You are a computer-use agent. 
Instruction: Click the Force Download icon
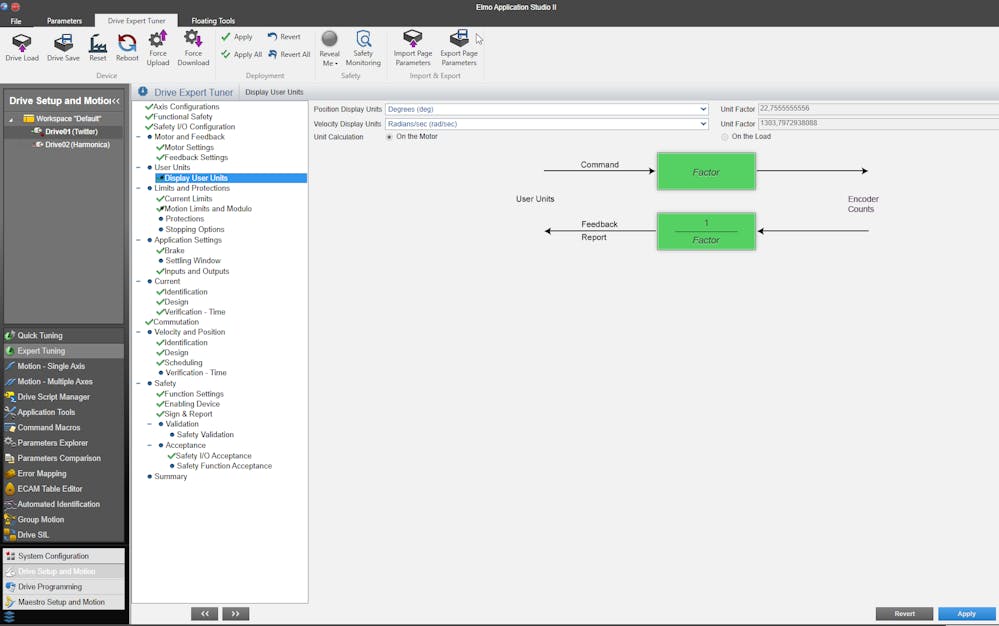[x=193, y=39]
